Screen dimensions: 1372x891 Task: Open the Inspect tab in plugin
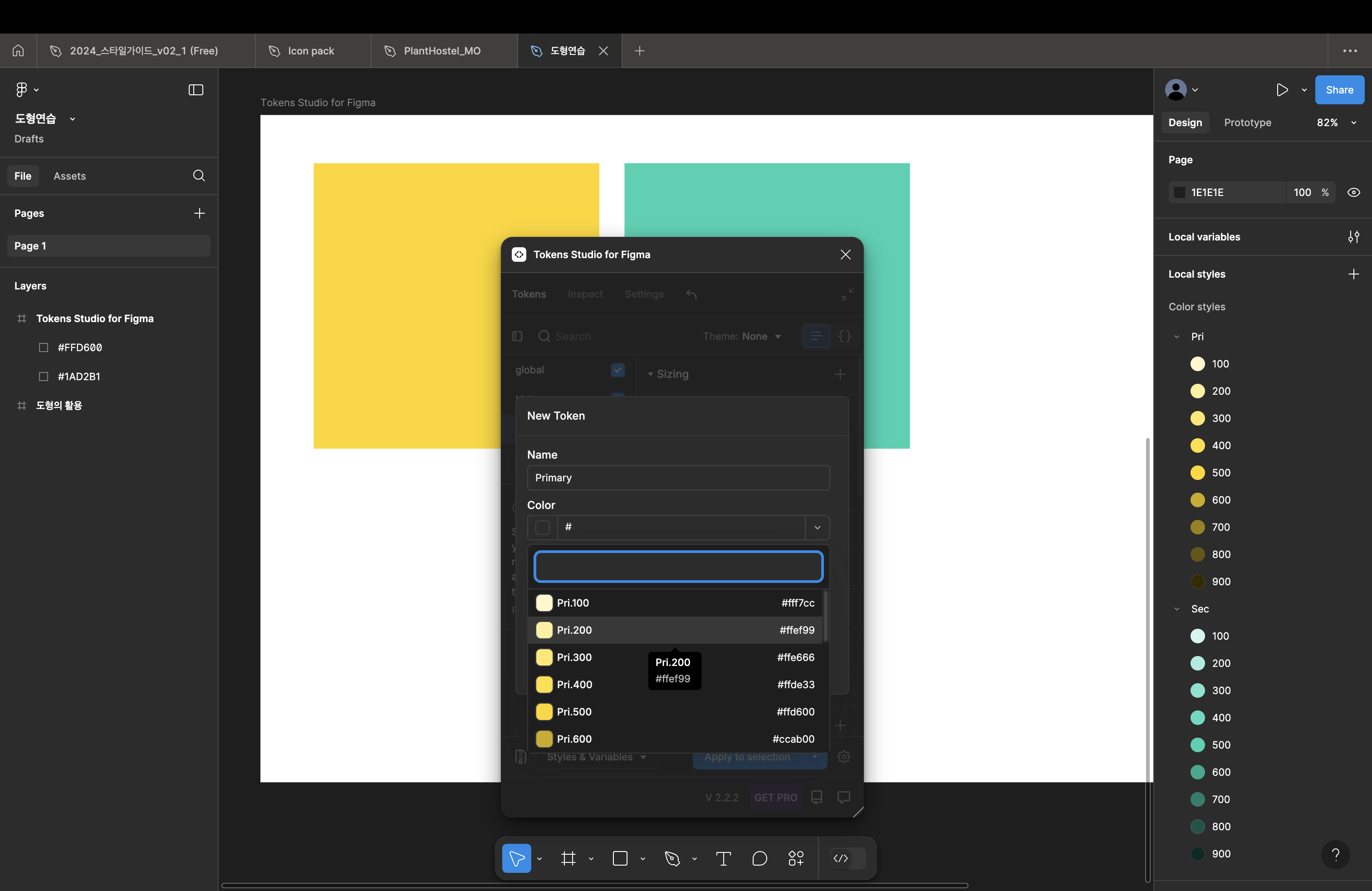pos(585,294)
